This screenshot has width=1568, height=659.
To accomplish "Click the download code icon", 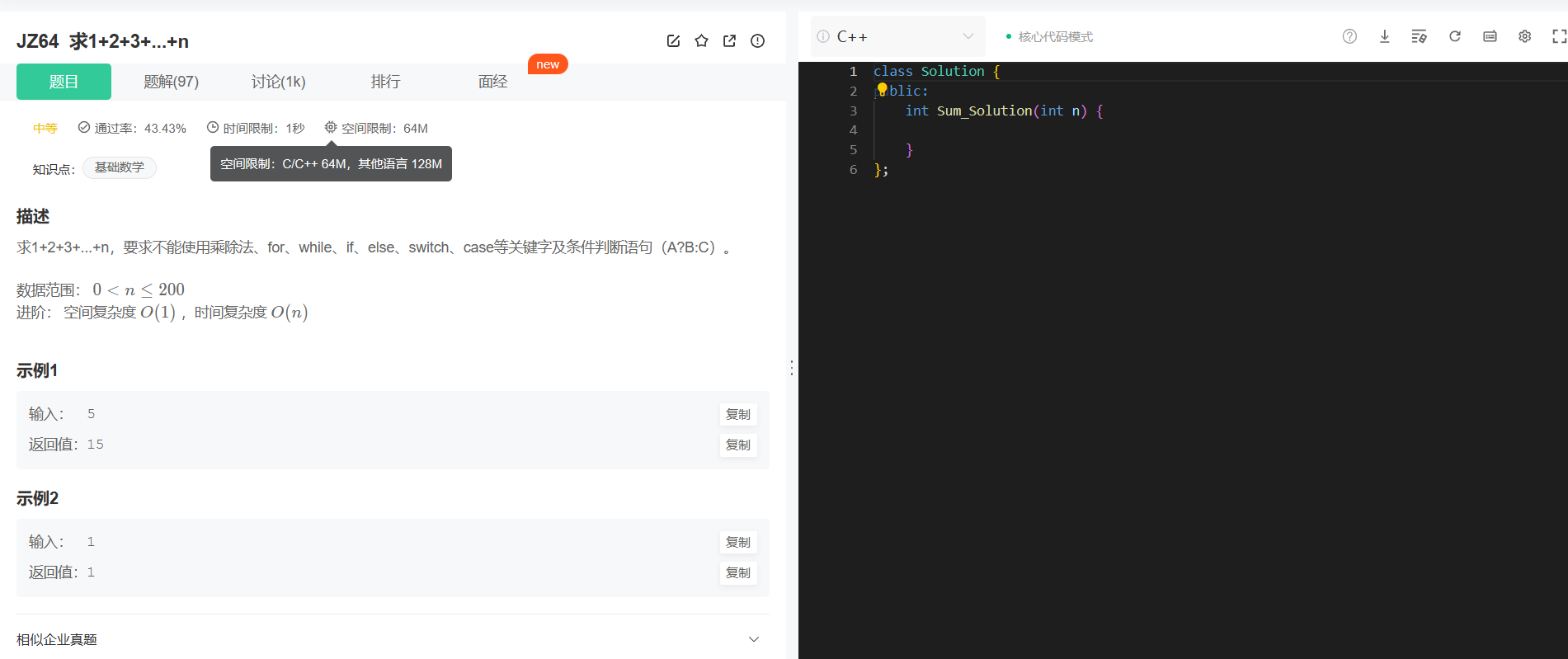I will point(1384,36).
